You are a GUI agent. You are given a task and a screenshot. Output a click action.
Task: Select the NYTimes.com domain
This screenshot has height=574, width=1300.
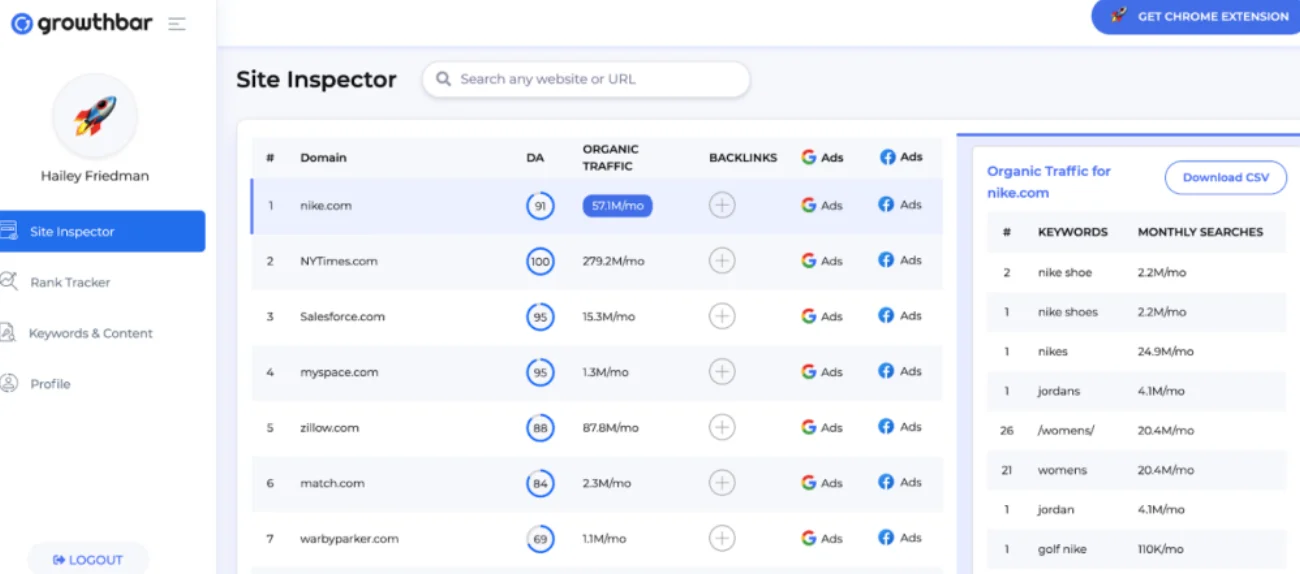tap(339, 261)
